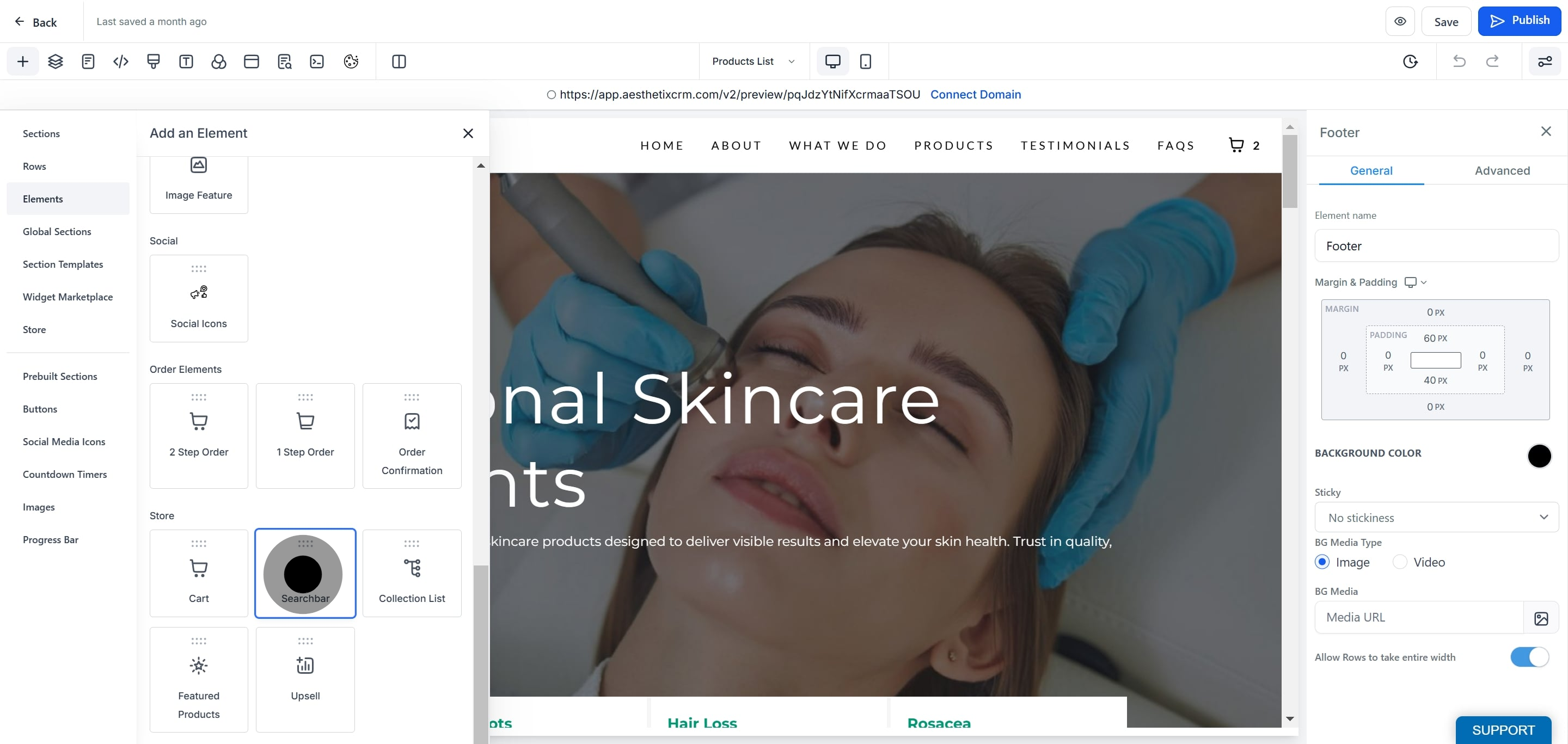Switch to mobile device view
Viewport: 1568px width, 744px height.
(x=865, y=62)
